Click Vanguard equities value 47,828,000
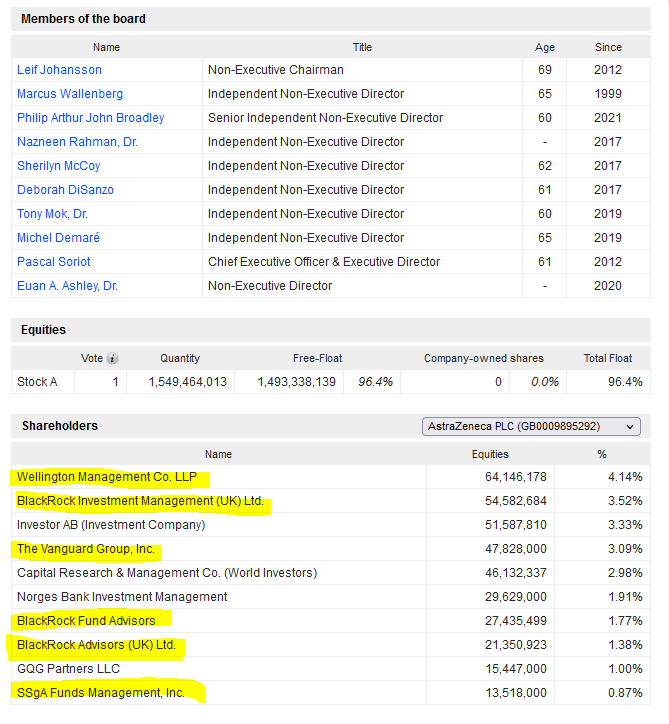Screen dimensions: 669x724 tap(516, 549)
